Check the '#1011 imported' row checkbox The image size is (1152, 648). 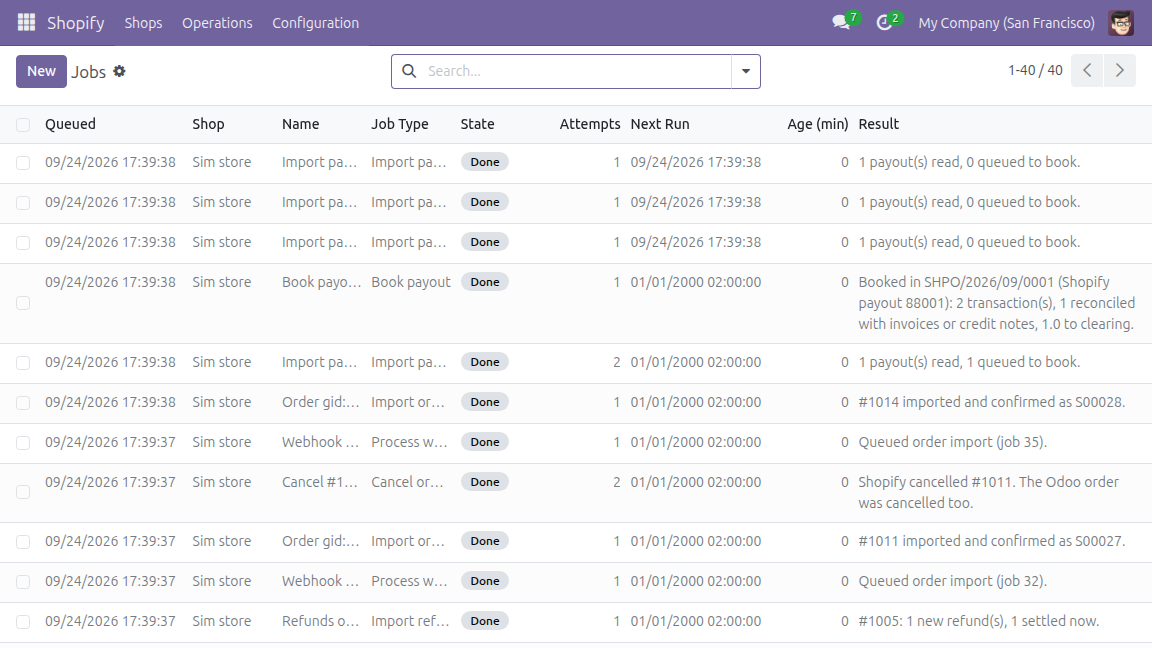click(x=24, y=542)
